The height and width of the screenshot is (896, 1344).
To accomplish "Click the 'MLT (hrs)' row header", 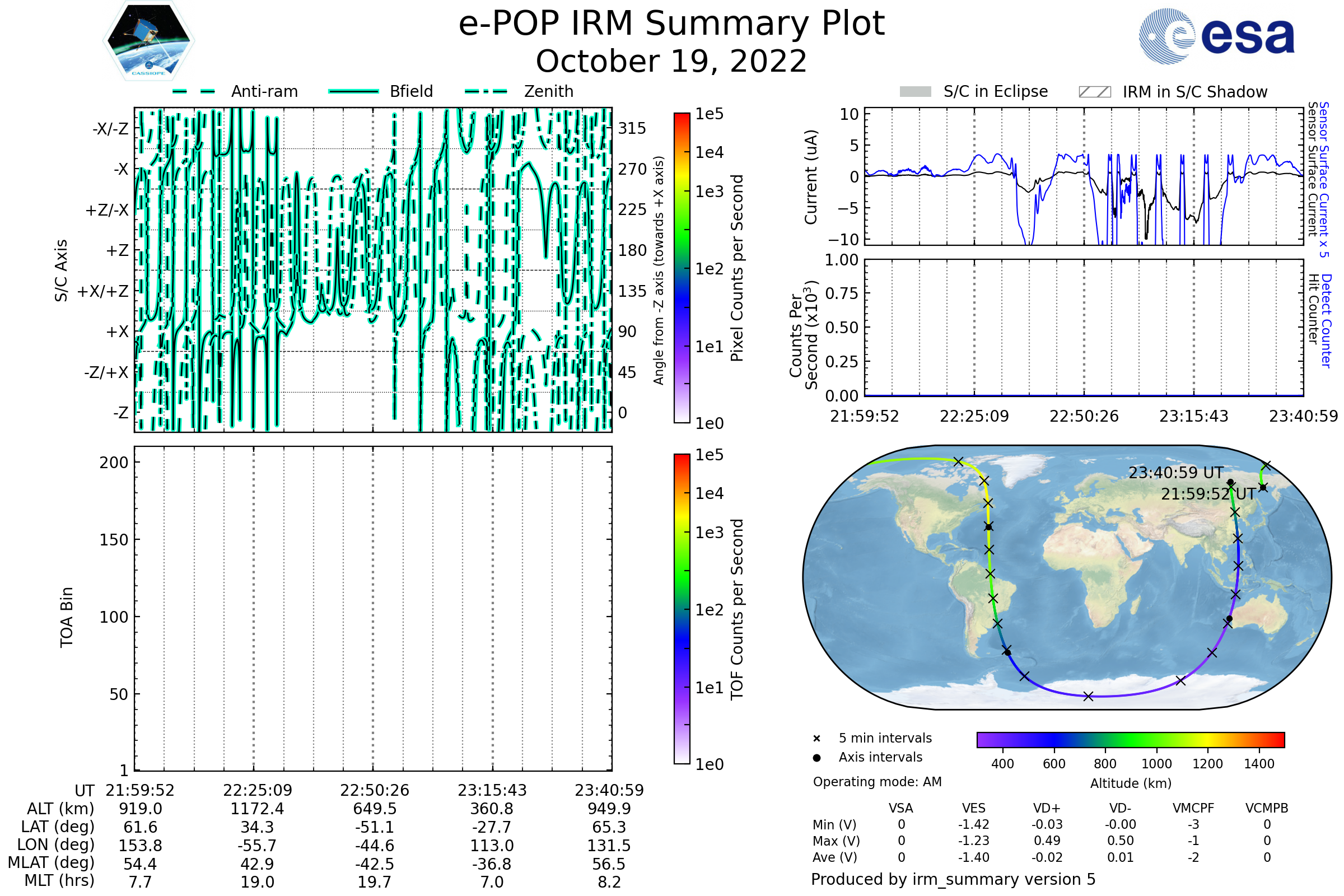I will [x=59, y=880].
